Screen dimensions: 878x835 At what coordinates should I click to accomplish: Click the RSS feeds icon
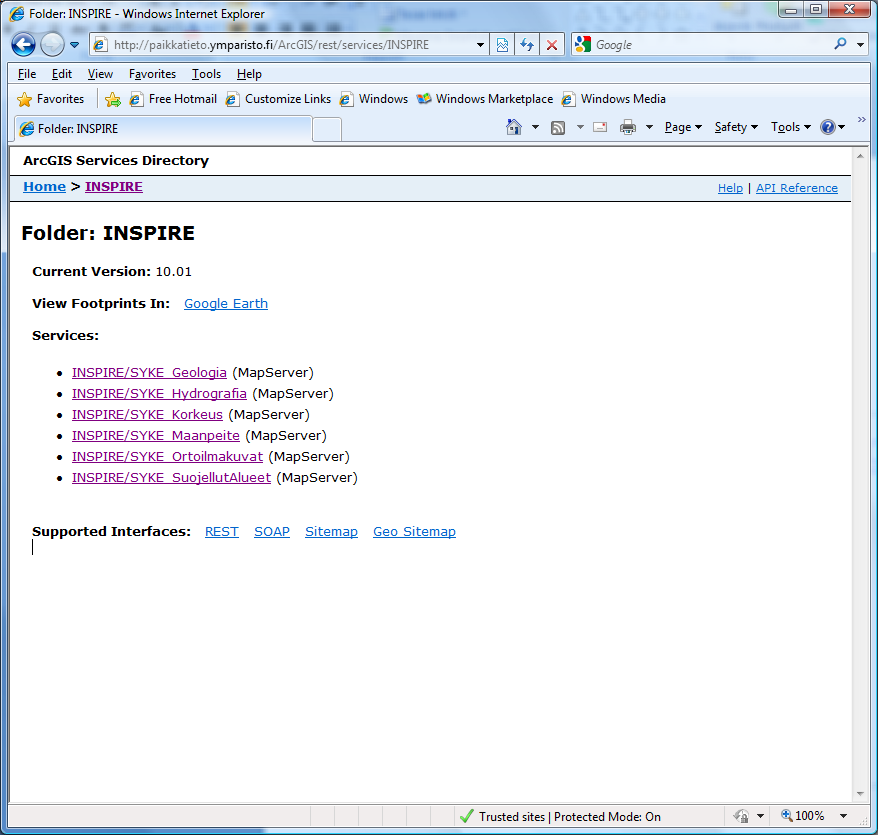558,128
